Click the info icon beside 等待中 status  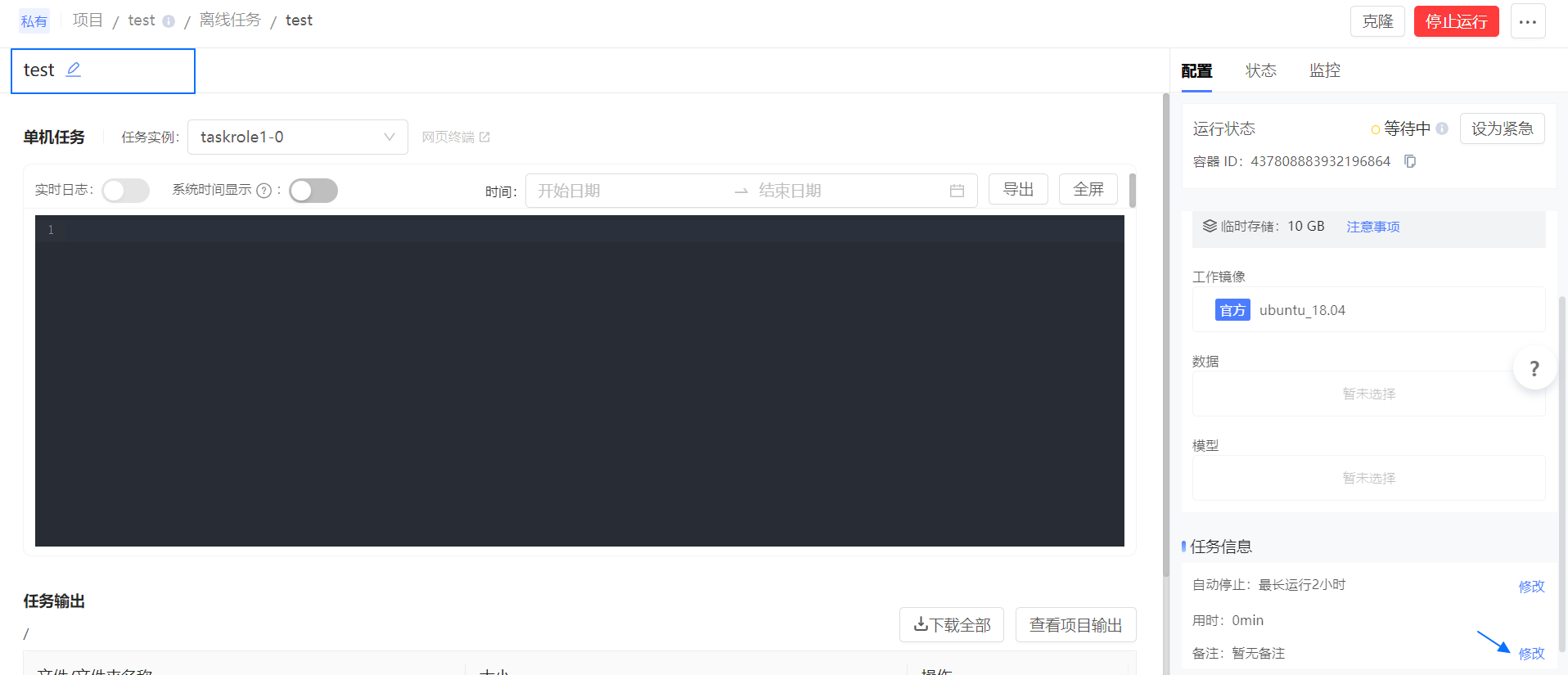tap(1442, 128)
